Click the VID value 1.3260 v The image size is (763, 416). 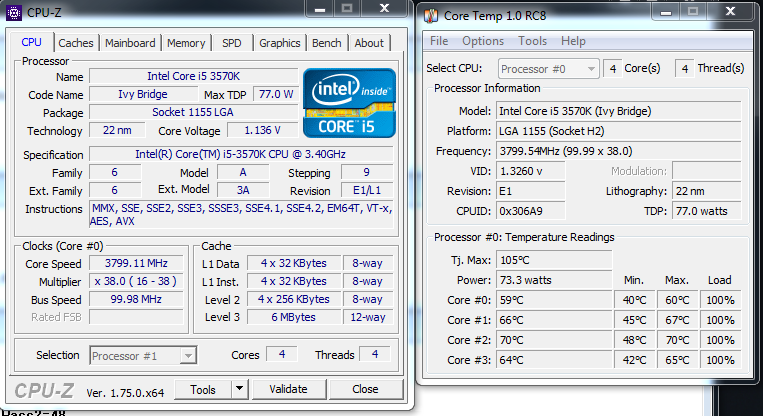[x=530, y=171]
